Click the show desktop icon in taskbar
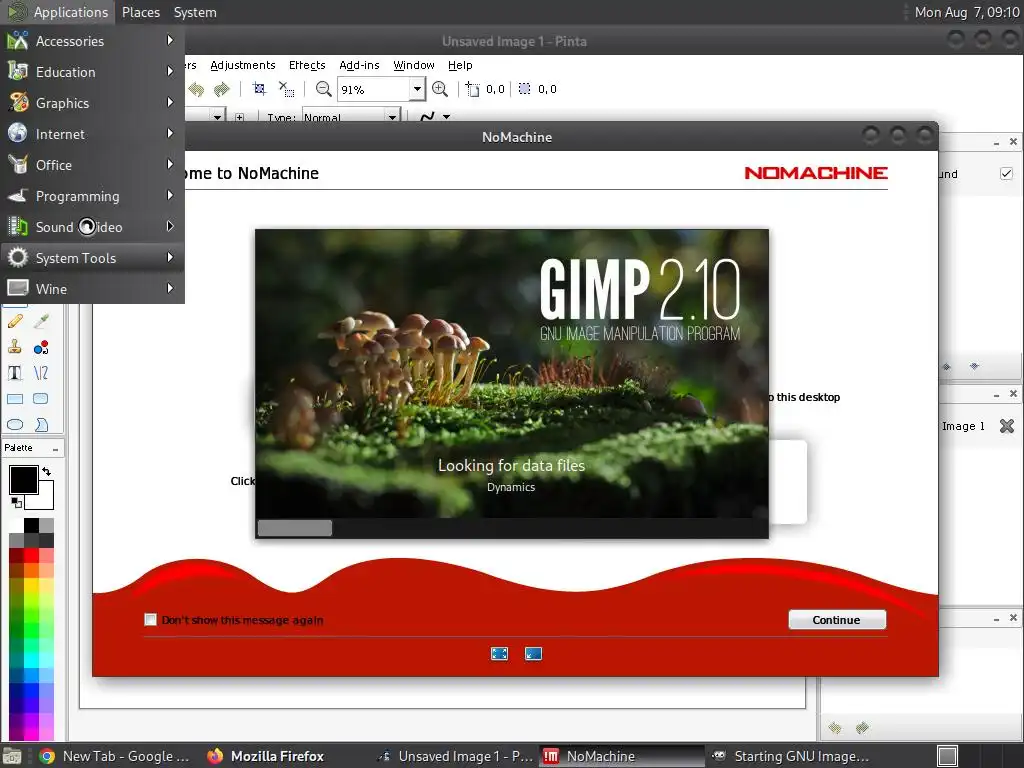The image size is (1024, 768). [12, 756]
